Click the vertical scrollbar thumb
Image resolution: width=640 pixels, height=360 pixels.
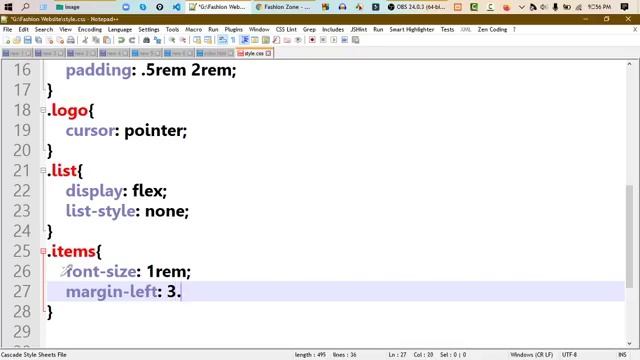(x=629, y=236)
